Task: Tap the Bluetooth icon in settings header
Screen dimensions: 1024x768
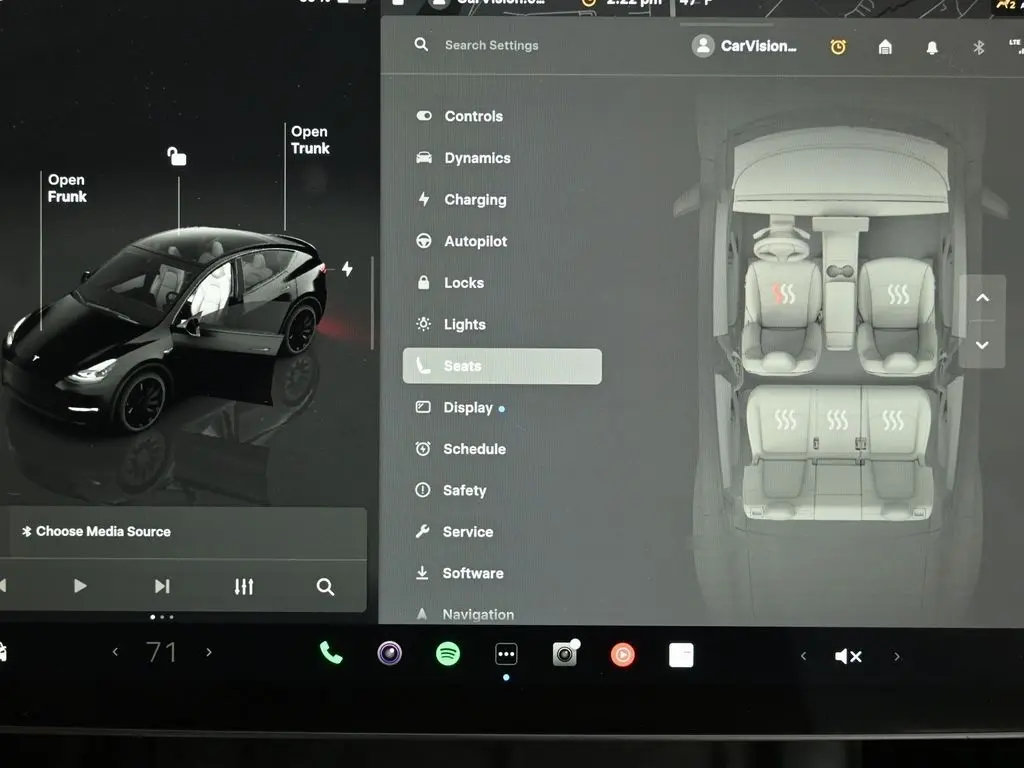Action: (979, 47)
